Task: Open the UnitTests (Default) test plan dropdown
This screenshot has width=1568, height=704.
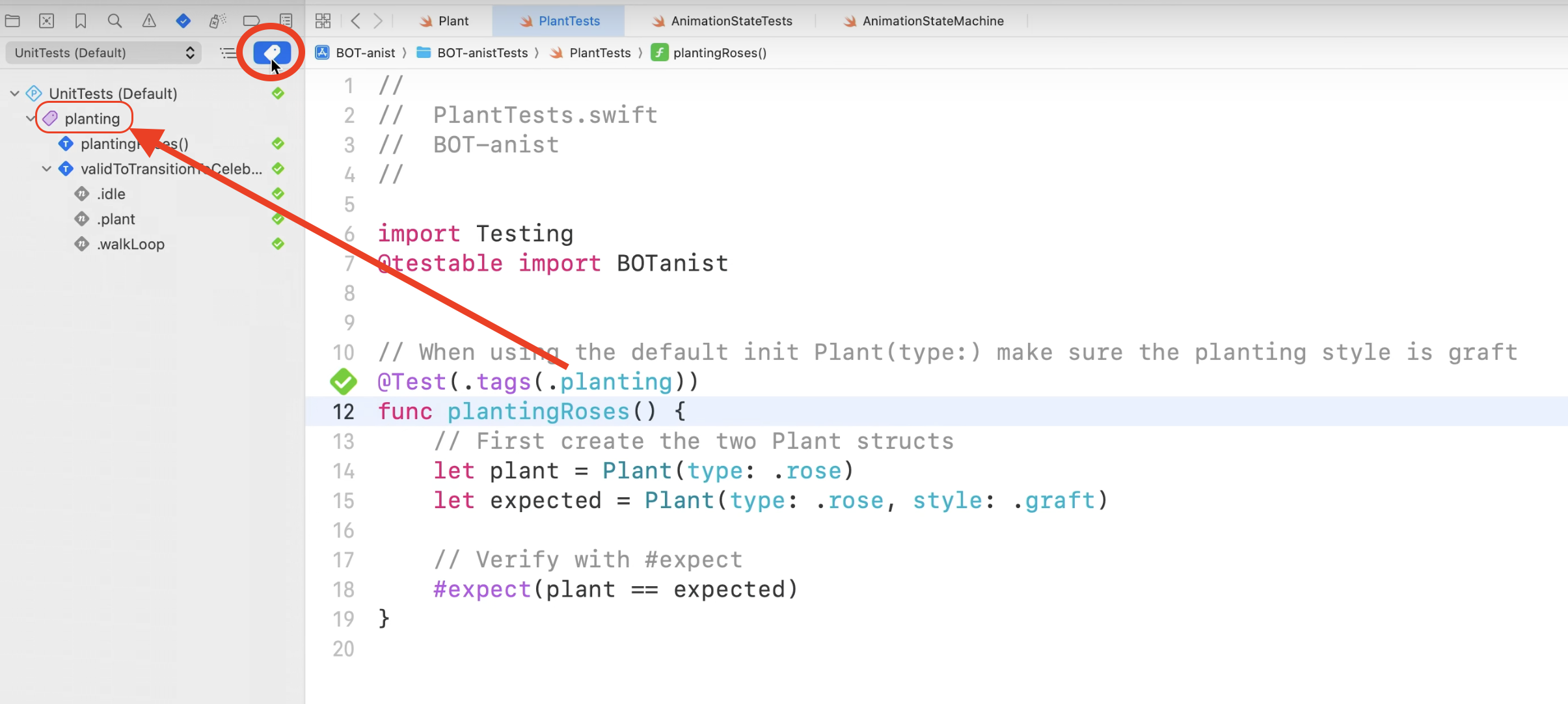Action: tap(104, 53)
